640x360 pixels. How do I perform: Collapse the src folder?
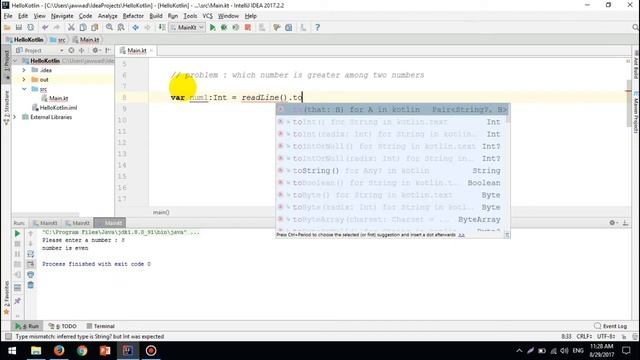tap(24, 89)
